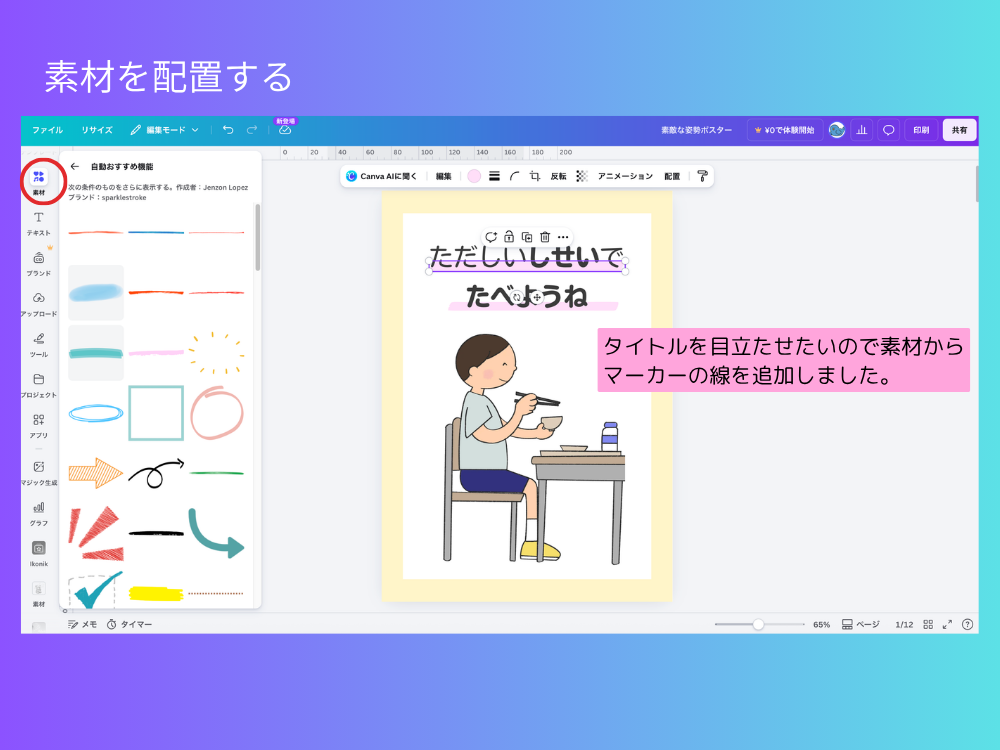Open the ツール tools panel
The image size is (1000, 750).
coord(39,344)
